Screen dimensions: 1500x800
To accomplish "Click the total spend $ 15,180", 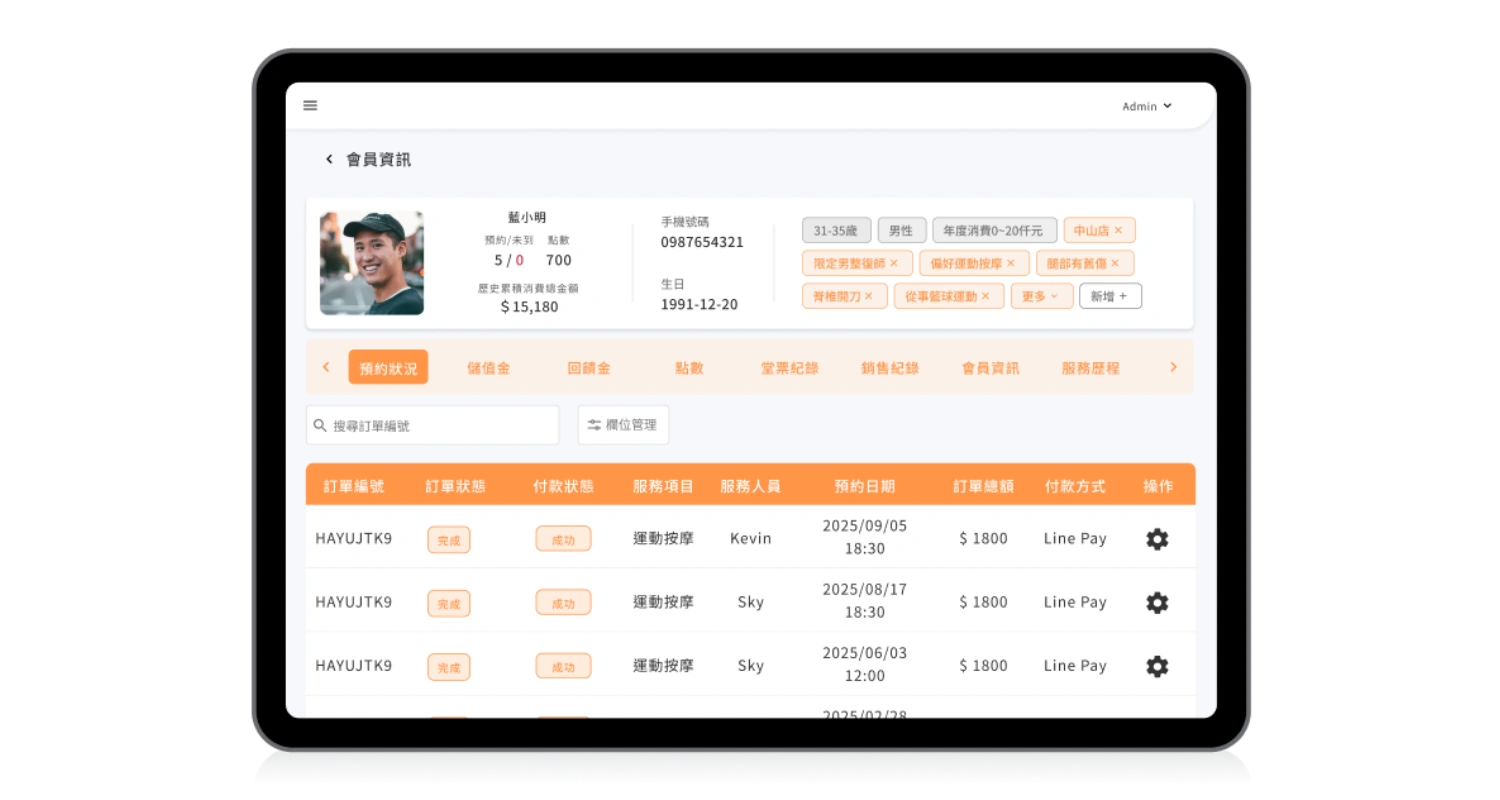I will coord(529,307).
